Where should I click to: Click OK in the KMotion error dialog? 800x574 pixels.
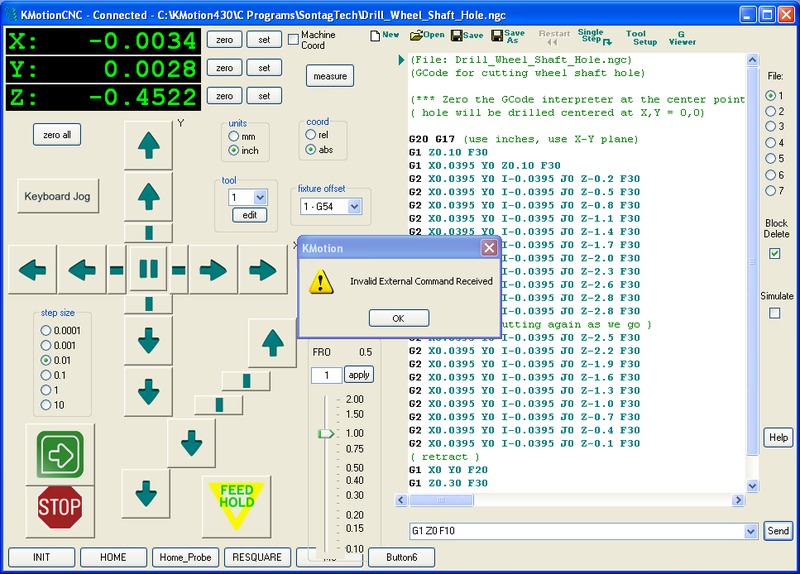pos(398,318)
